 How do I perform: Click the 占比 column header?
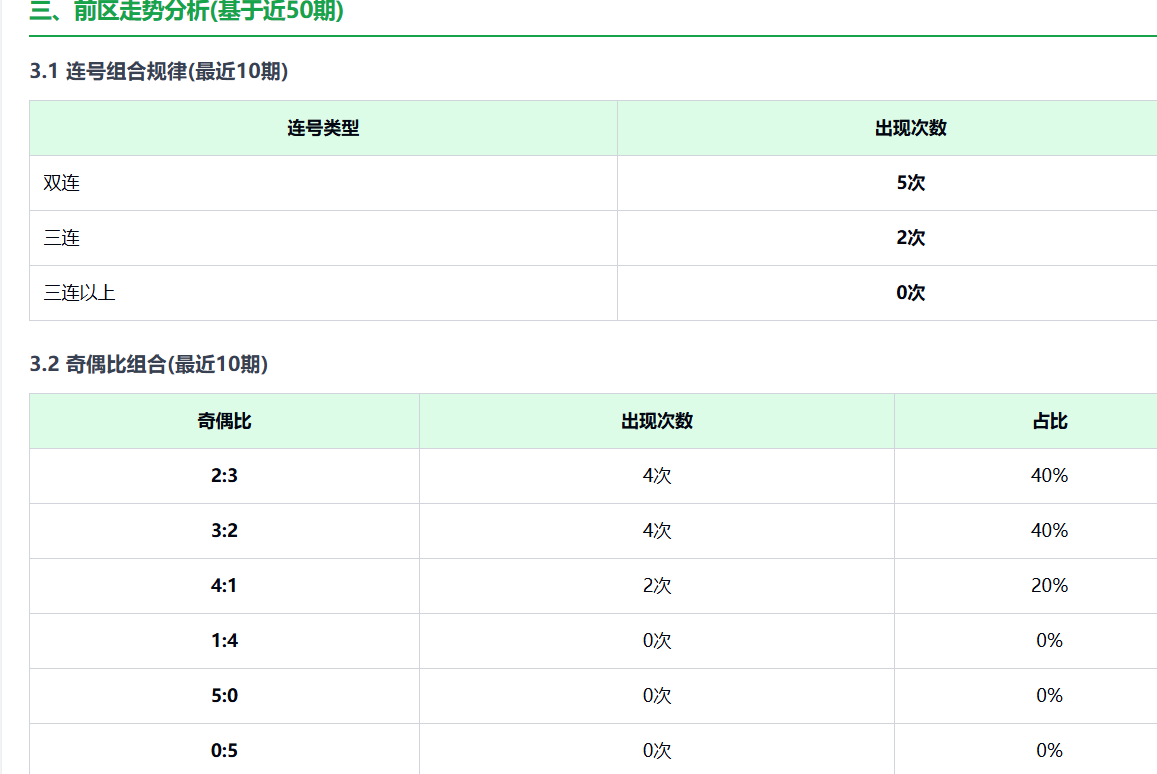(1049, 421)
